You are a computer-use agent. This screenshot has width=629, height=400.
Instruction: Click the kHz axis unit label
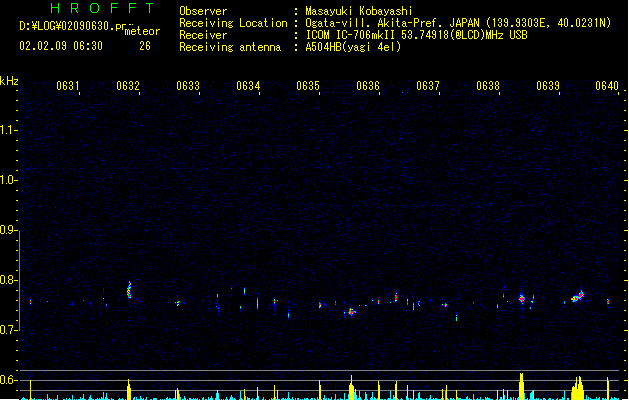[9, 81]
